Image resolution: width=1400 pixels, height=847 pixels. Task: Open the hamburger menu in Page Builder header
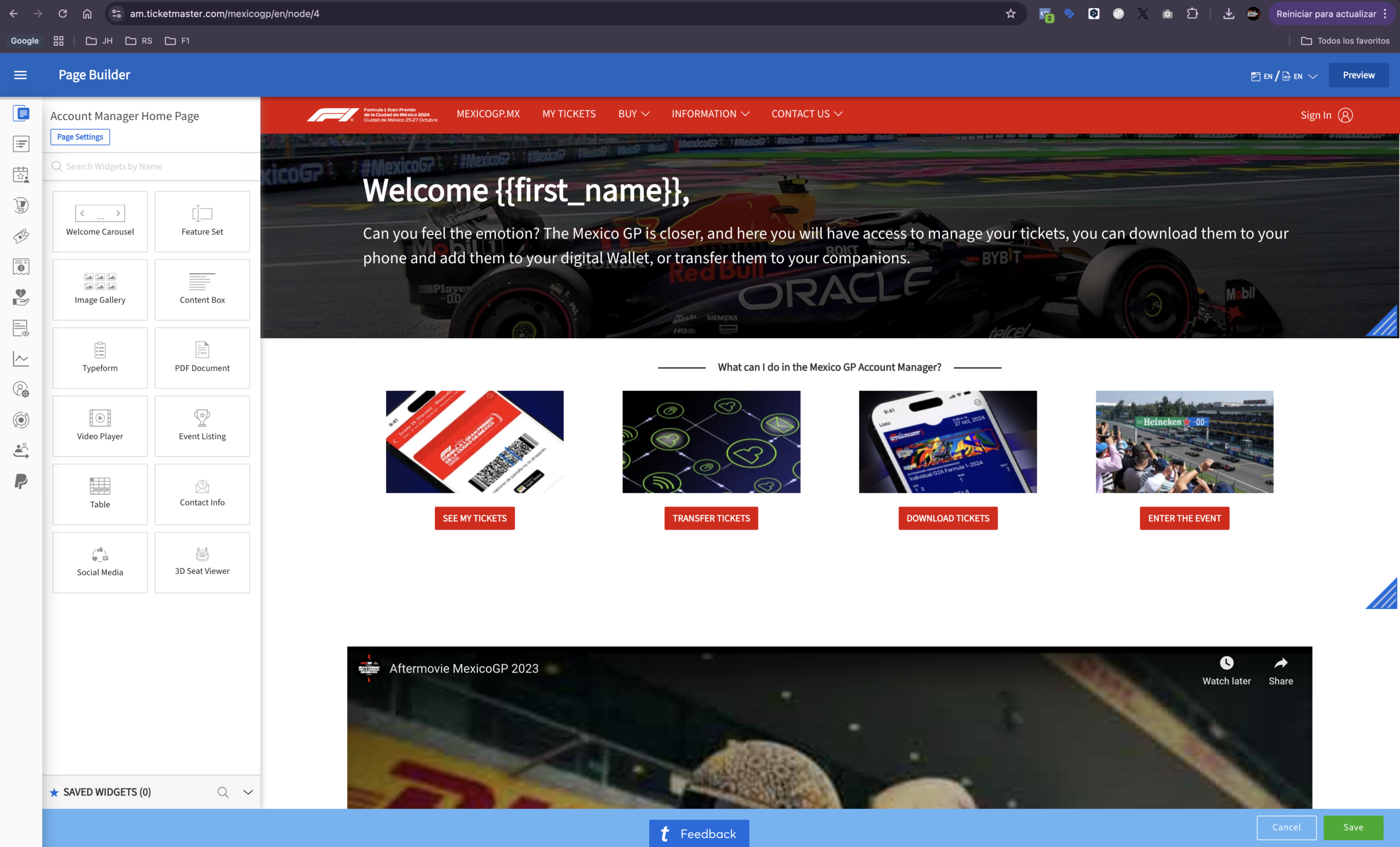click(20, 75)
